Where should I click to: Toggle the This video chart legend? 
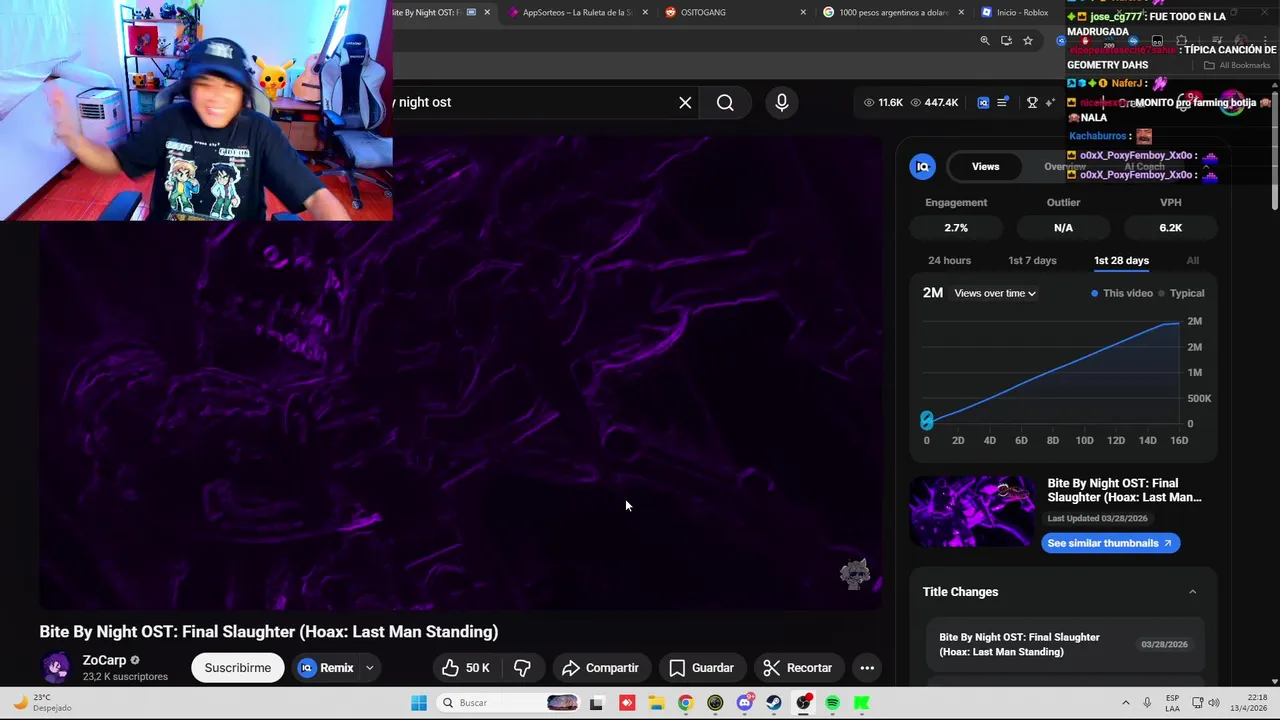point(1122,293)
